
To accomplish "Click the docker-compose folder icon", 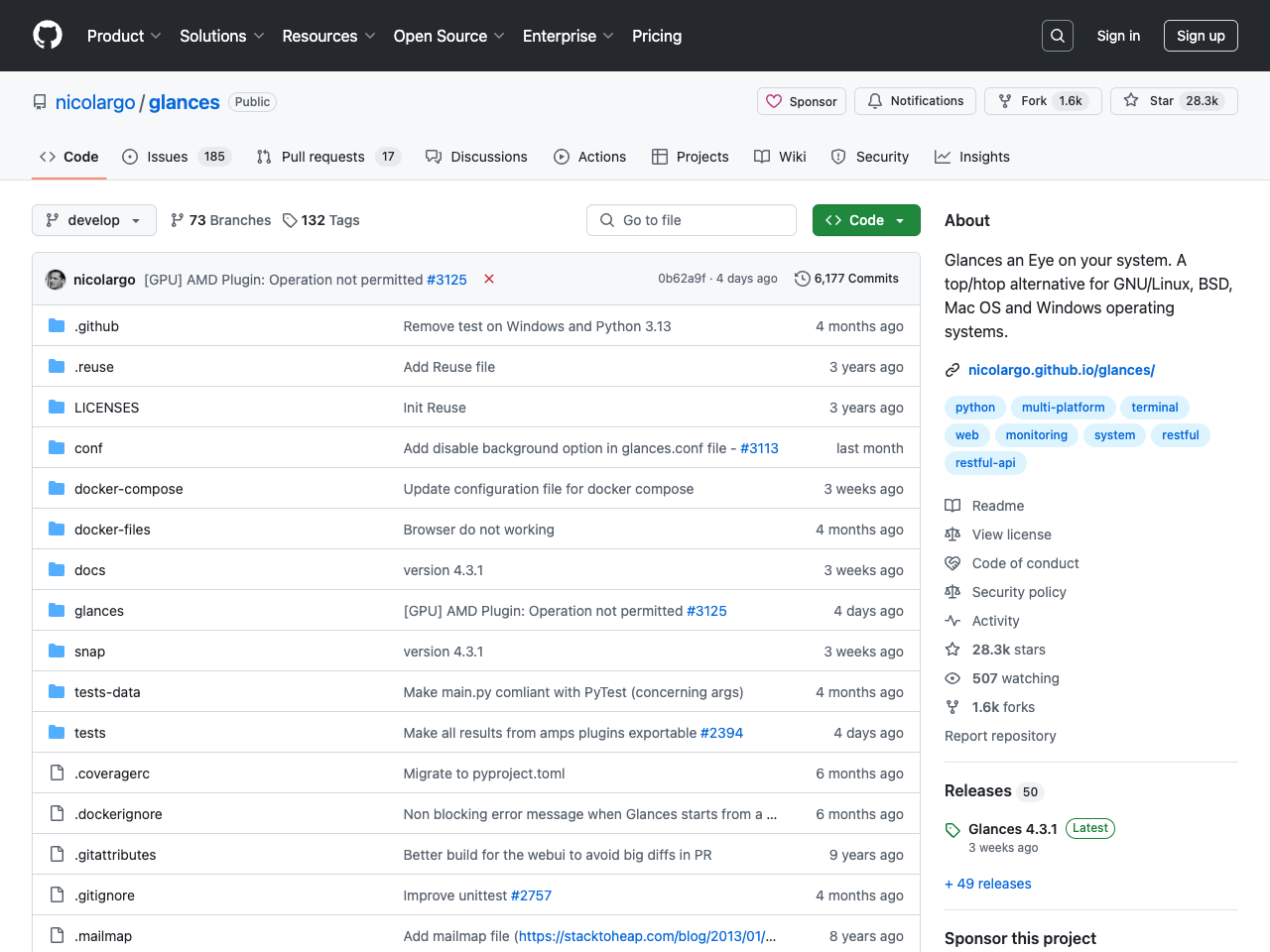I will click(x=57, y=488).
